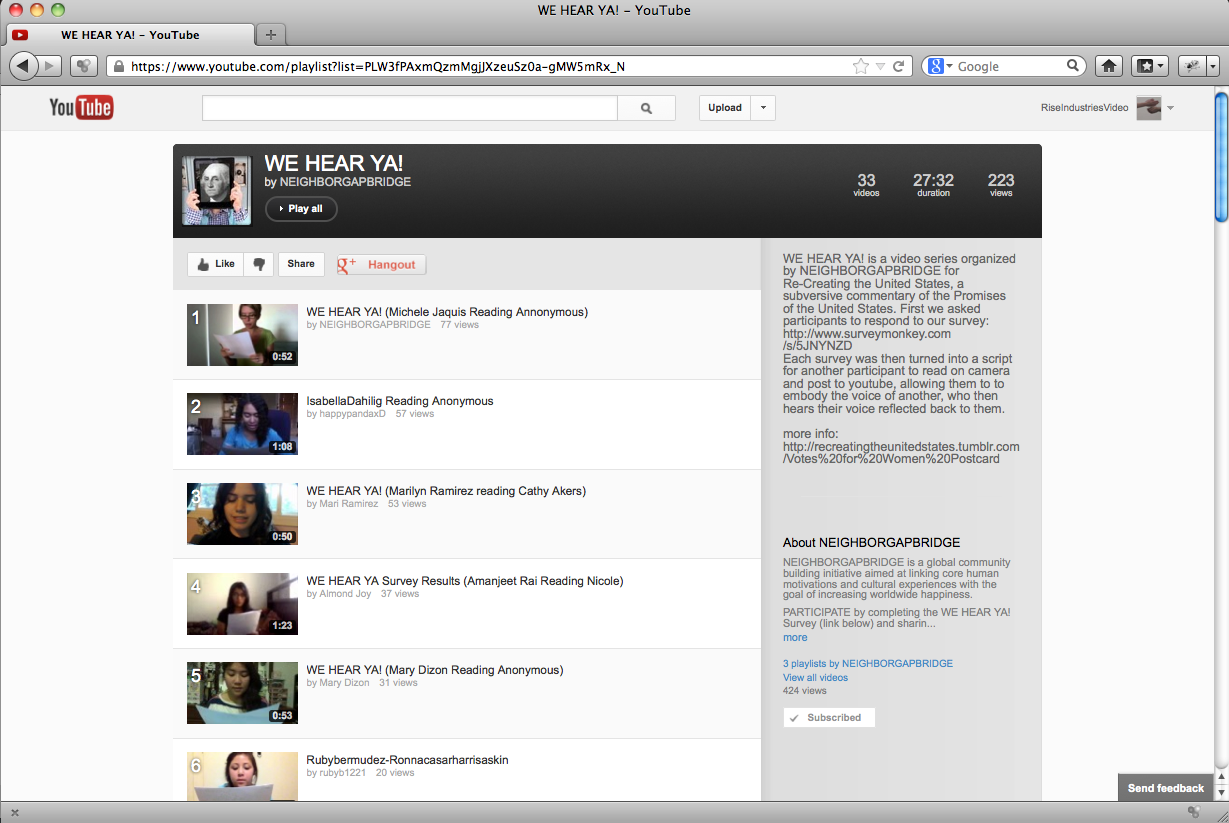The image size is (1229, 823).
Task: Open 'Rubybermudez-Ronnacasarharrisaskin' title
Action: tap(407, 760)
